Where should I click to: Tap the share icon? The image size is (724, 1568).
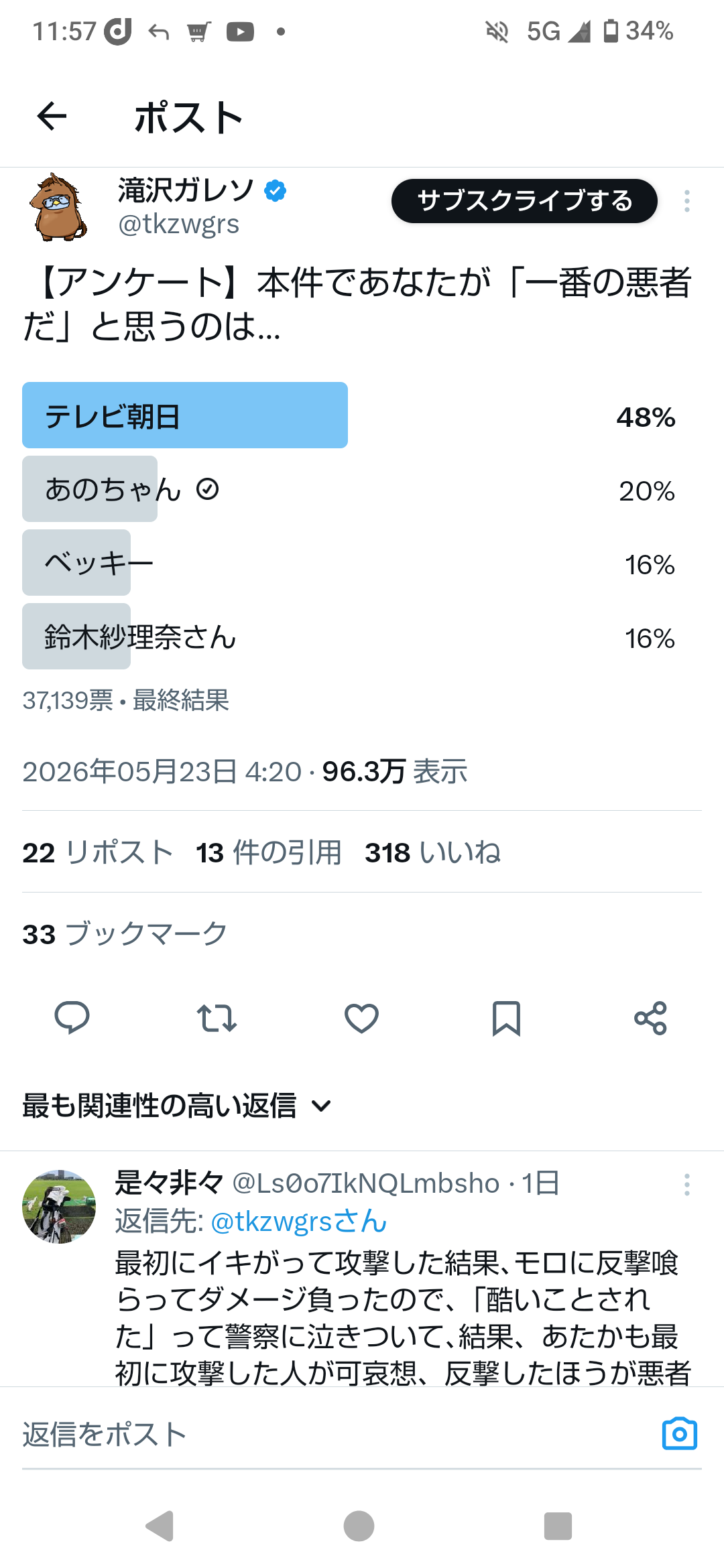click(651, 1019)
